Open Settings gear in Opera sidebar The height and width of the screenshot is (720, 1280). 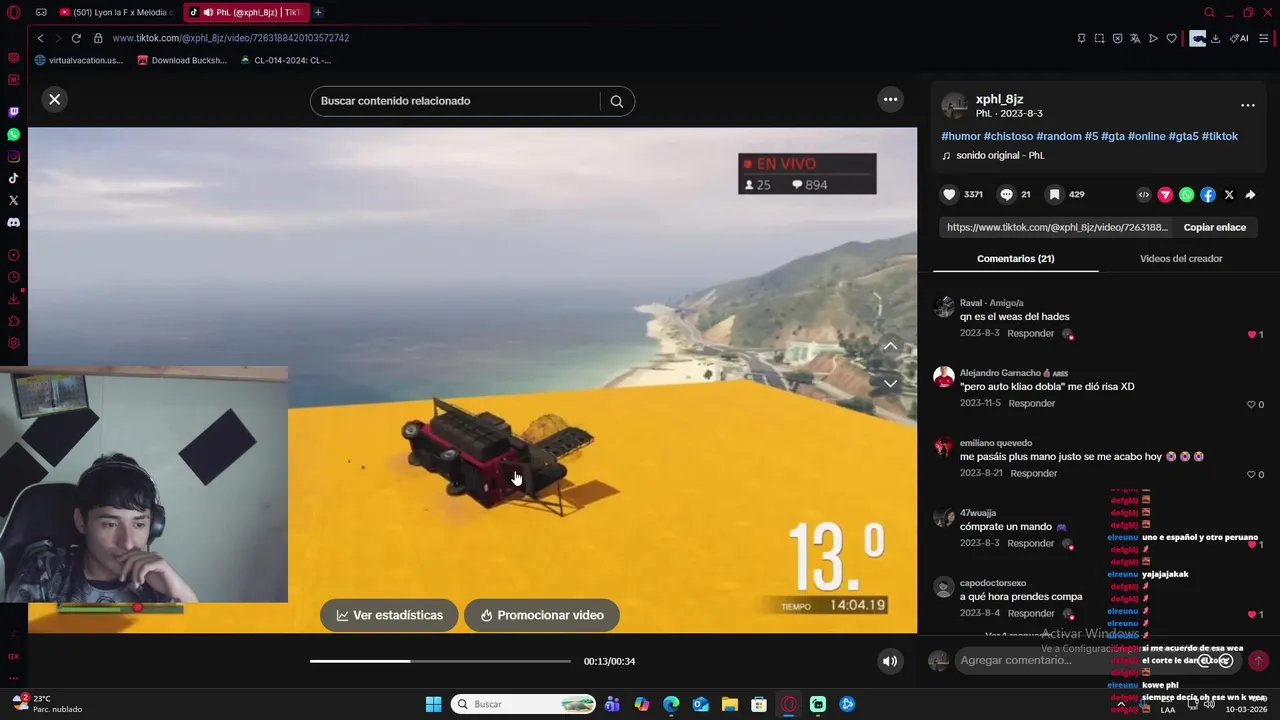pyautogui.click(x=14, y=343)
